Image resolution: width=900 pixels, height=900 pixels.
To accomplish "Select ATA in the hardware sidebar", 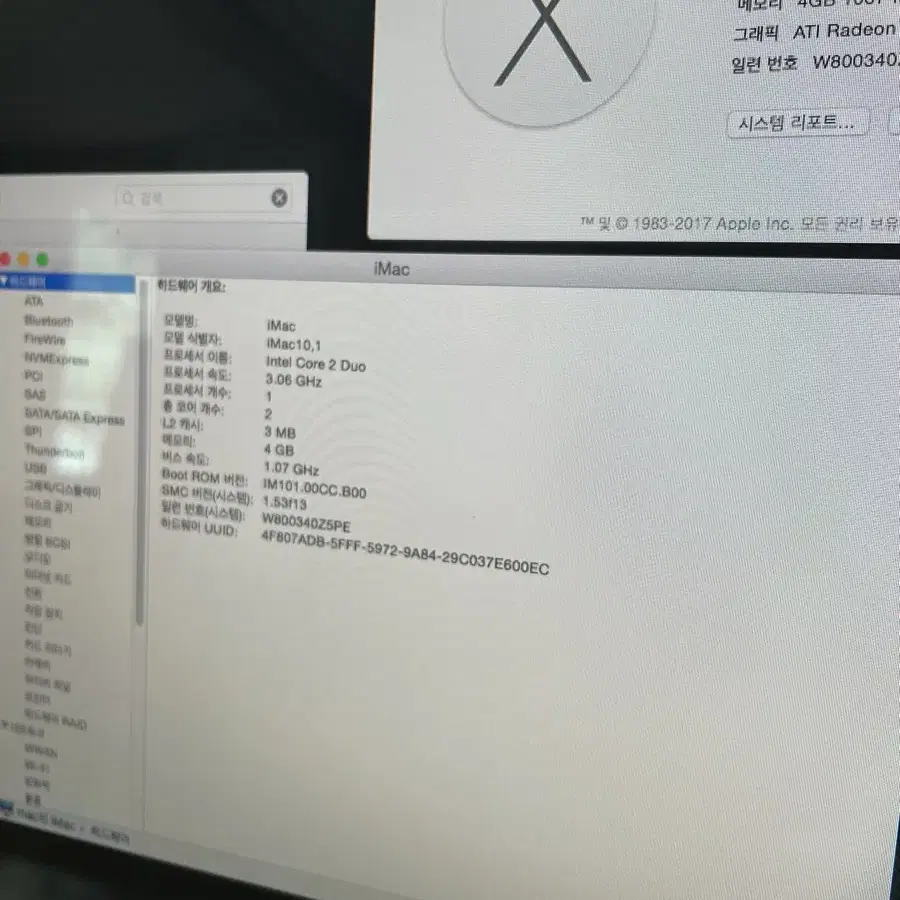I will click(34, 301).
